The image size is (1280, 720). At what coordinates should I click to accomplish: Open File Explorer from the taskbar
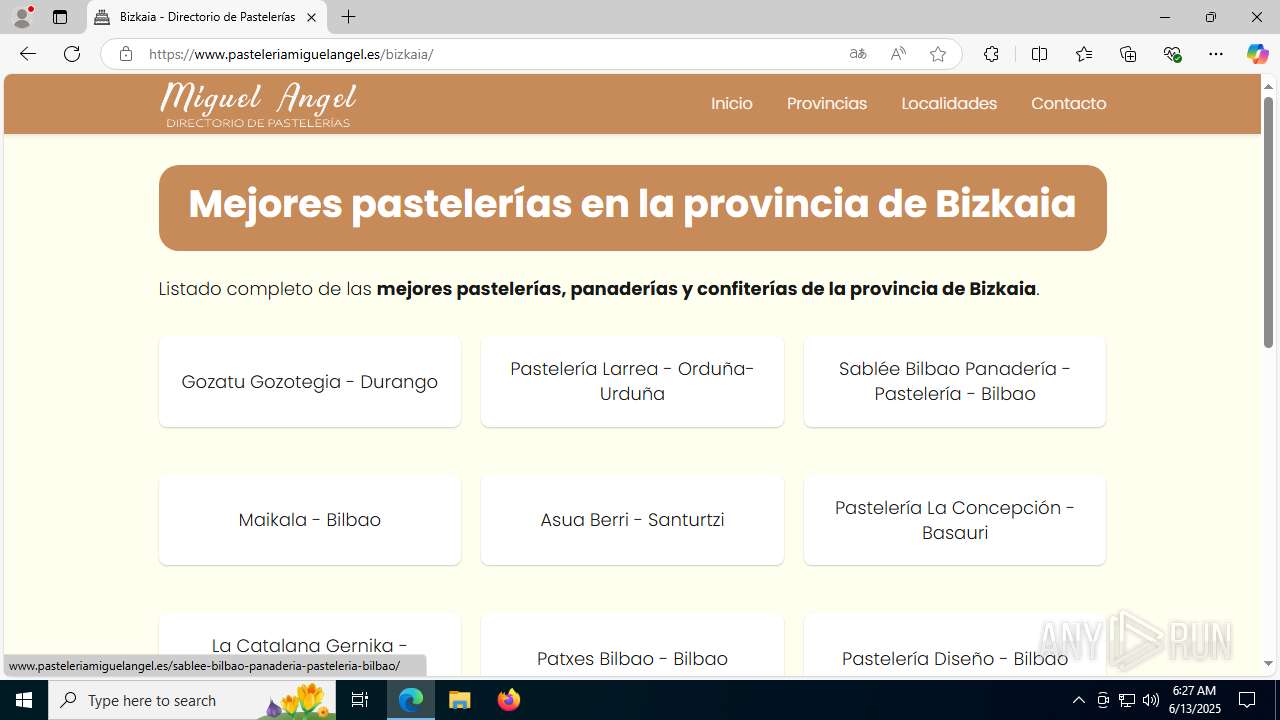click(459, 700)
